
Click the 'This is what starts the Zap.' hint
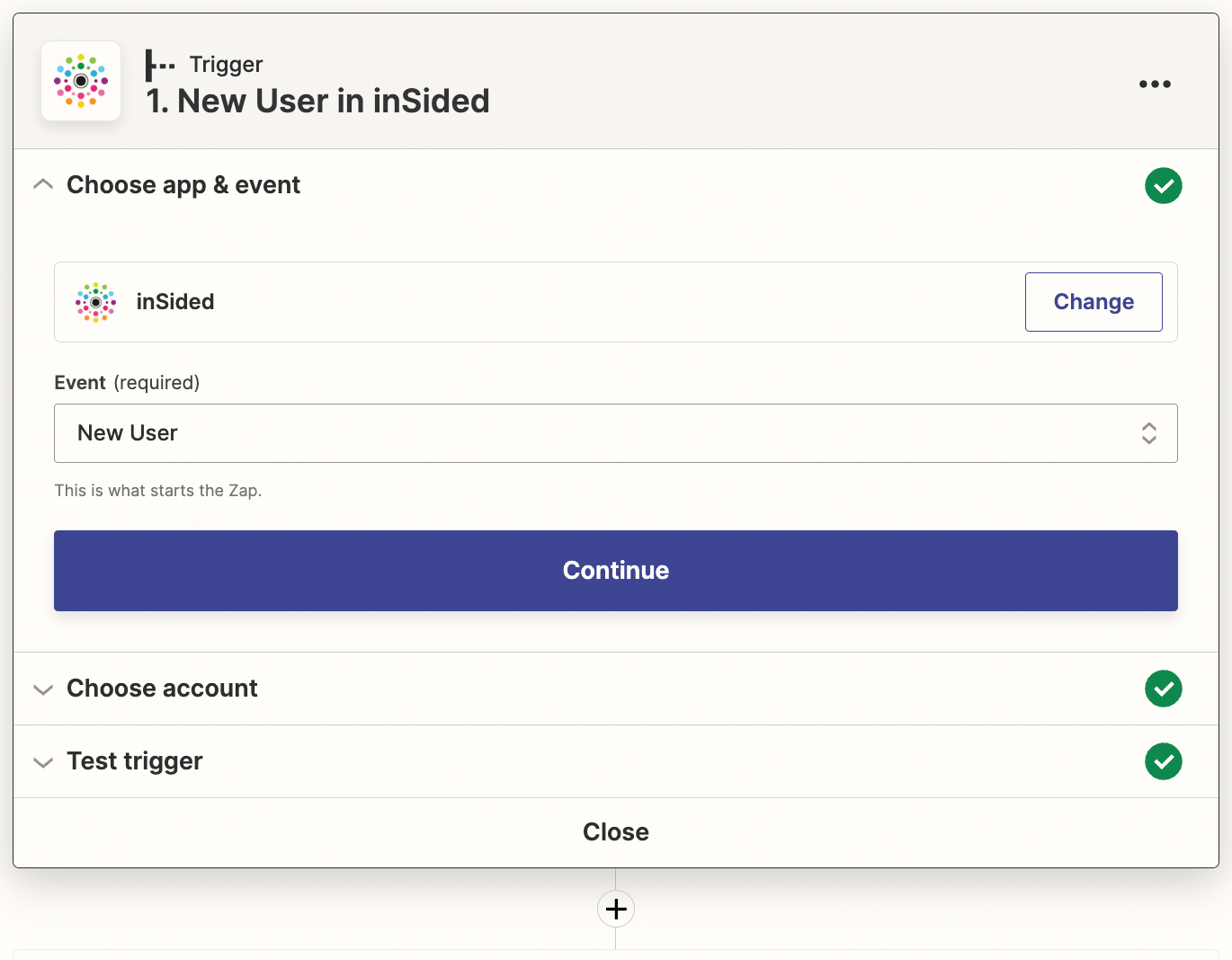158,491
